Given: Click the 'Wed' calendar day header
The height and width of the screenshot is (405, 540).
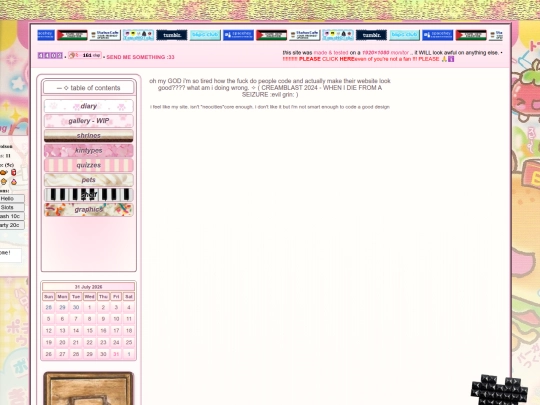Looking at the screenshot, I should (x=89, y=297).
